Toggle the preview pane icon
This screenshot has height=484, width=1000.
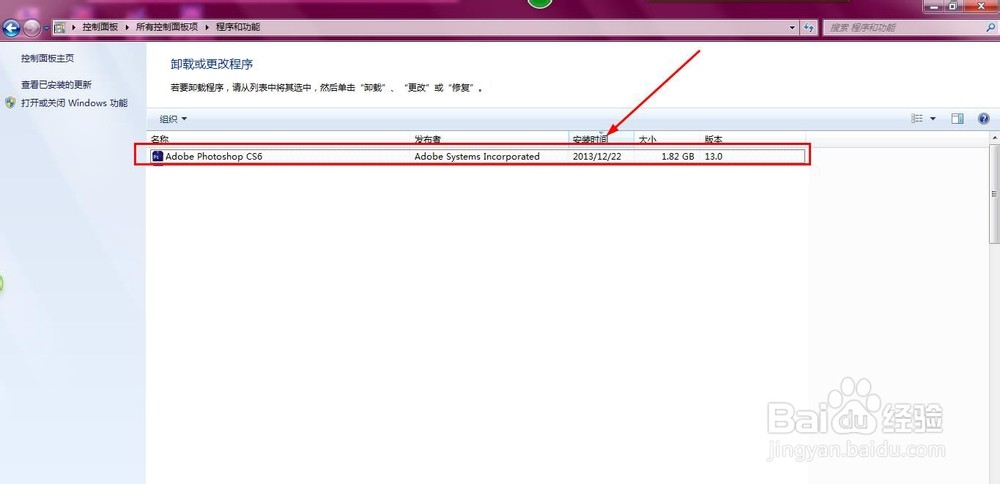tap(957, 119)
